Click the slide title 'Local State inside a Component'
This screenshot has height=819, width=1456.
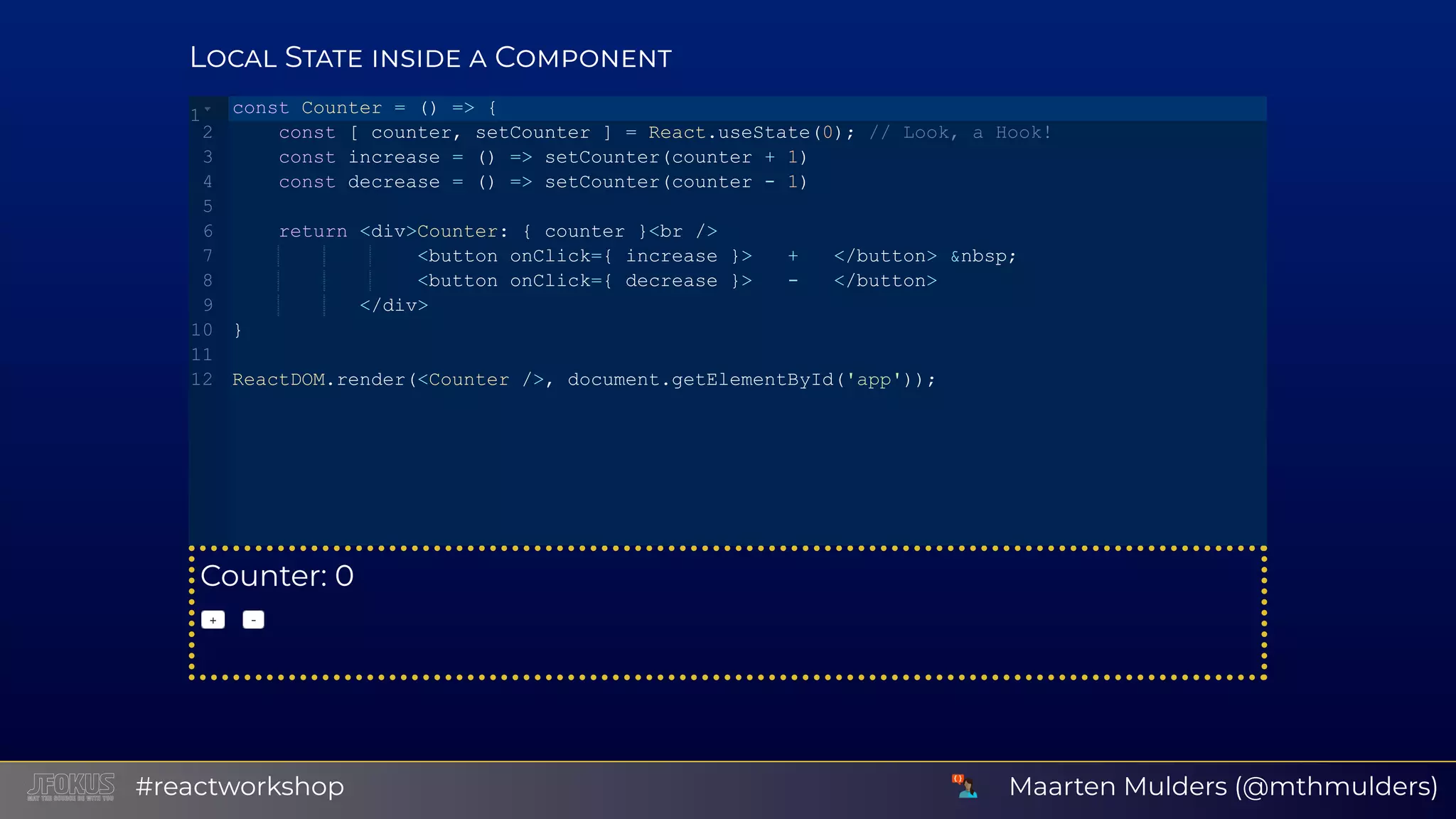pyautogui.click(x=431, y=58)
